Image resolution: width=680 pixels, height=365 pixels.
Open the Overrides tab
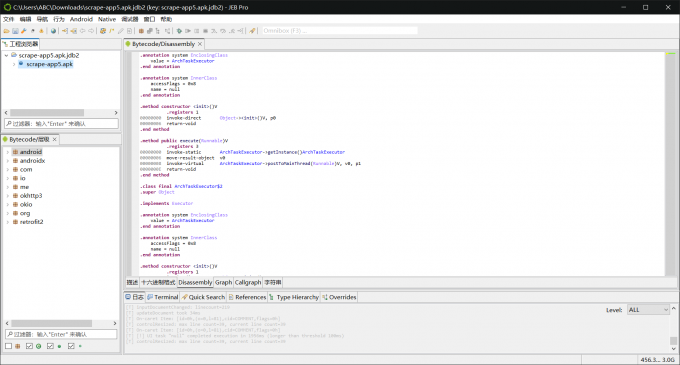click(x=339, y=297)
